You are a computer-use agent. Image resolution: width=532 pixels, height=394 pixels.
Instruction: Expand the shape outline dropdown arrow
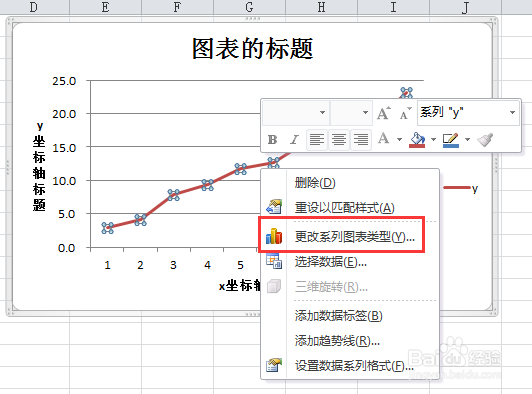click(x=468, y=139)
